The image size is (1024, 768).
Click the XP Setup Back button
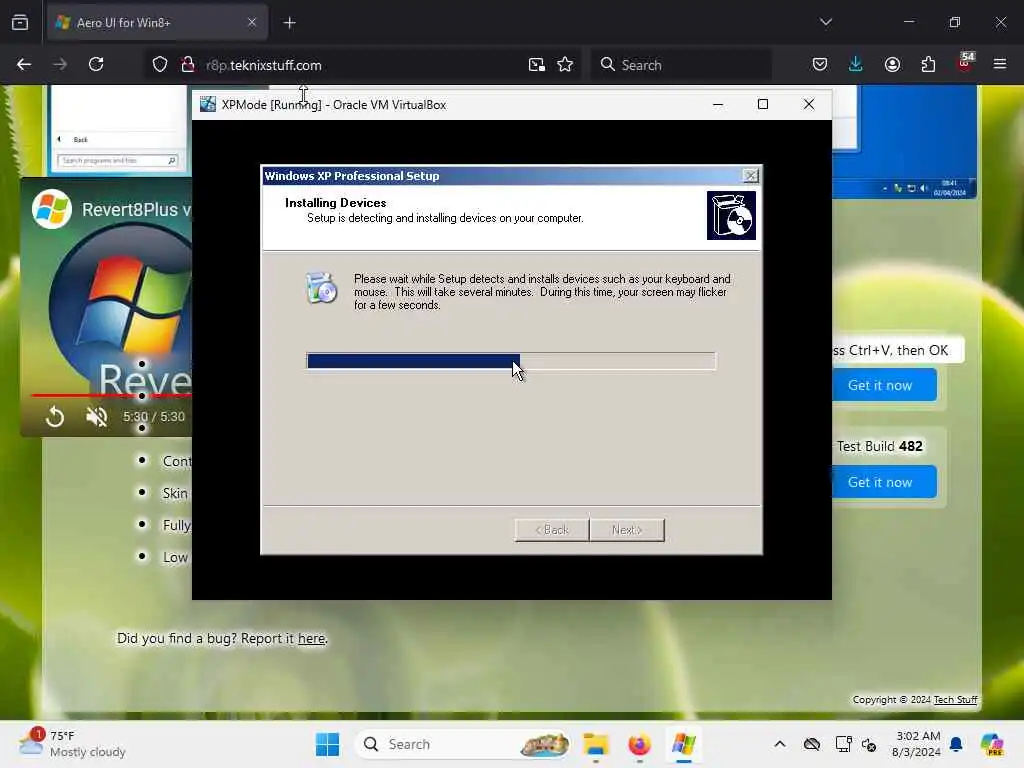(552, 530)
